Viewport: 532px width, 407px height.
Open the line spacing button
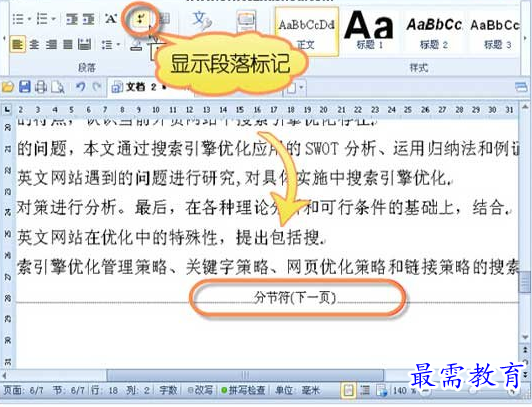(x=107, y=44)
